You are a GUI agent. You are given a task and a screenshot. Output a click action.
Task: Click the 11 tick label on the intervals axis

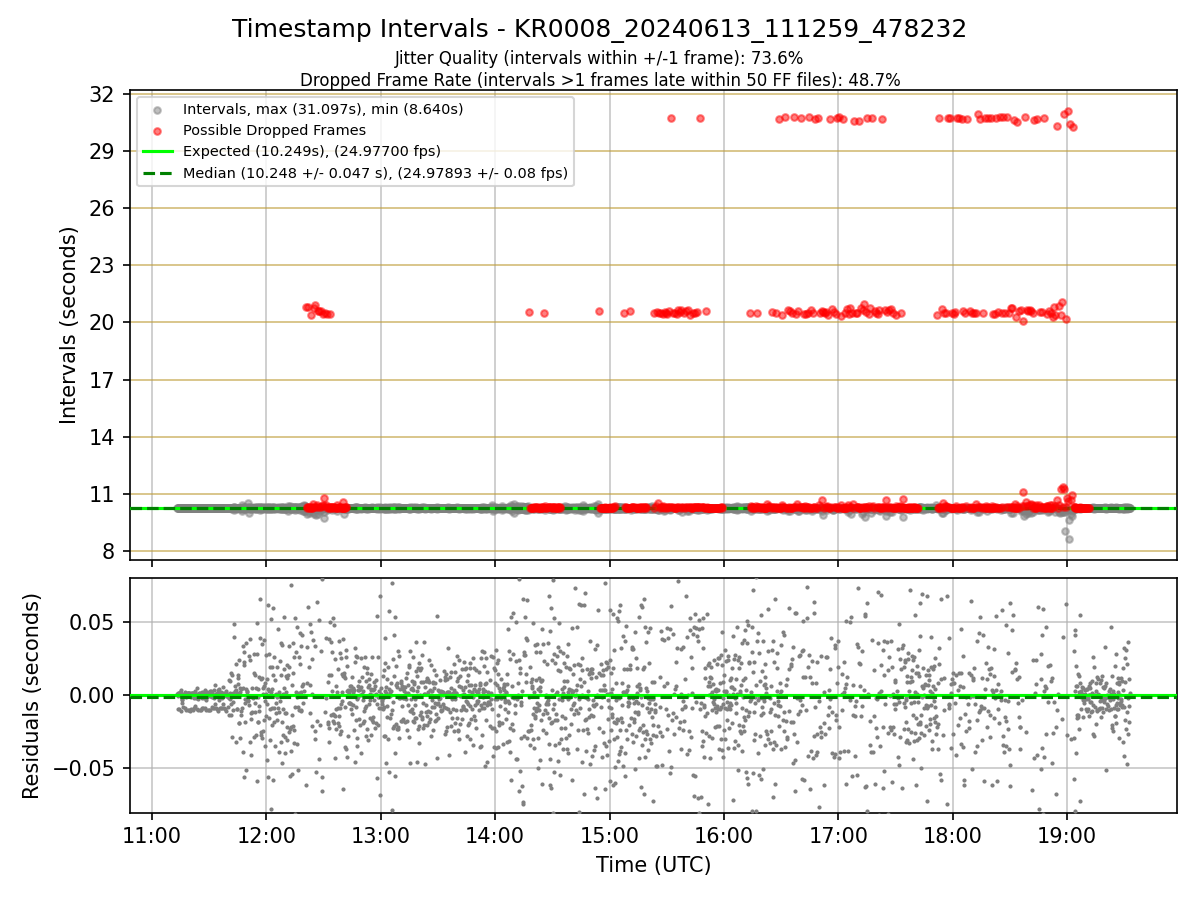[103, 495]
